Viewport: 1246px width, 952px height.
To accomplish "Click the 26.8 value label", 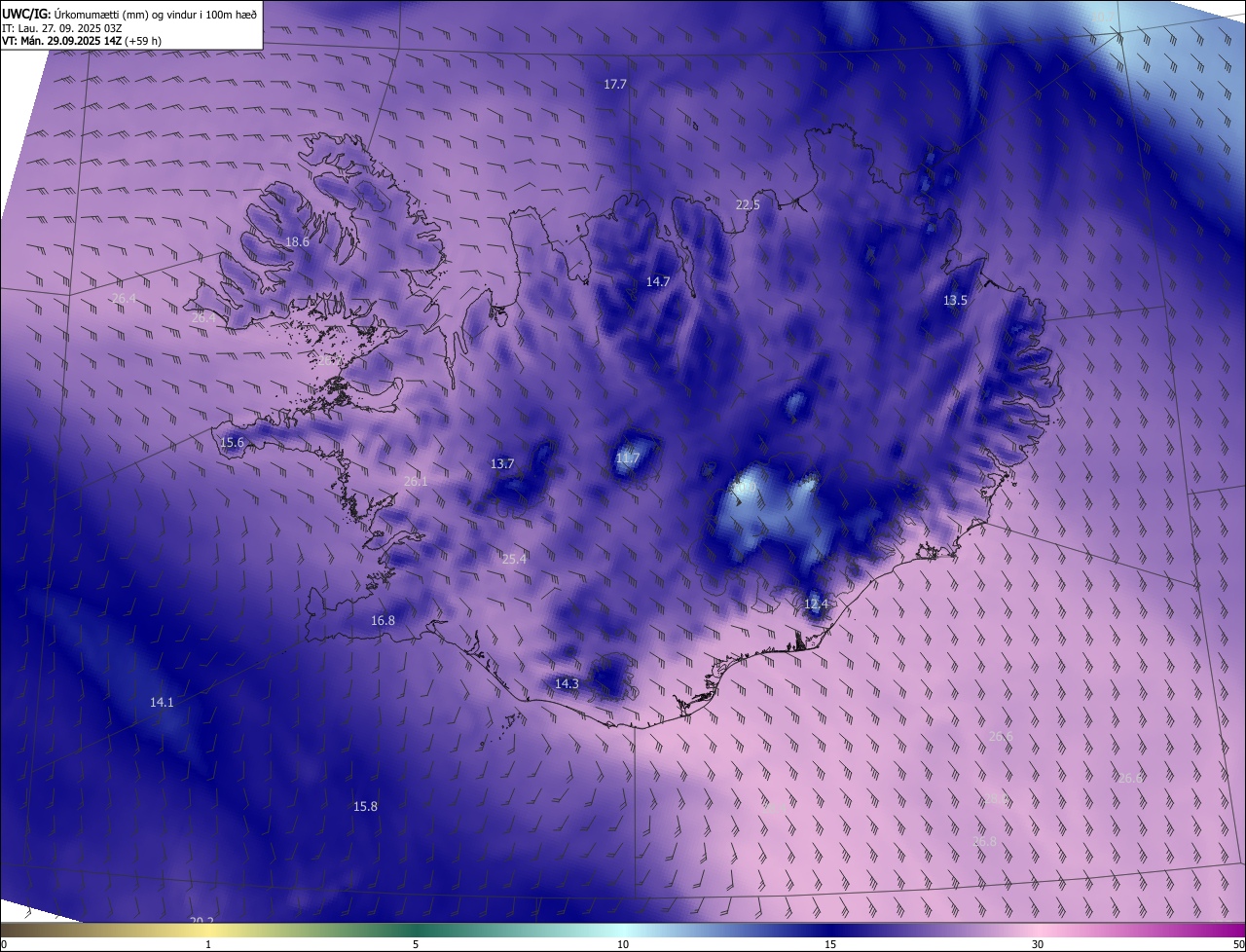I will pyautogui.click(x=985, y=842).
